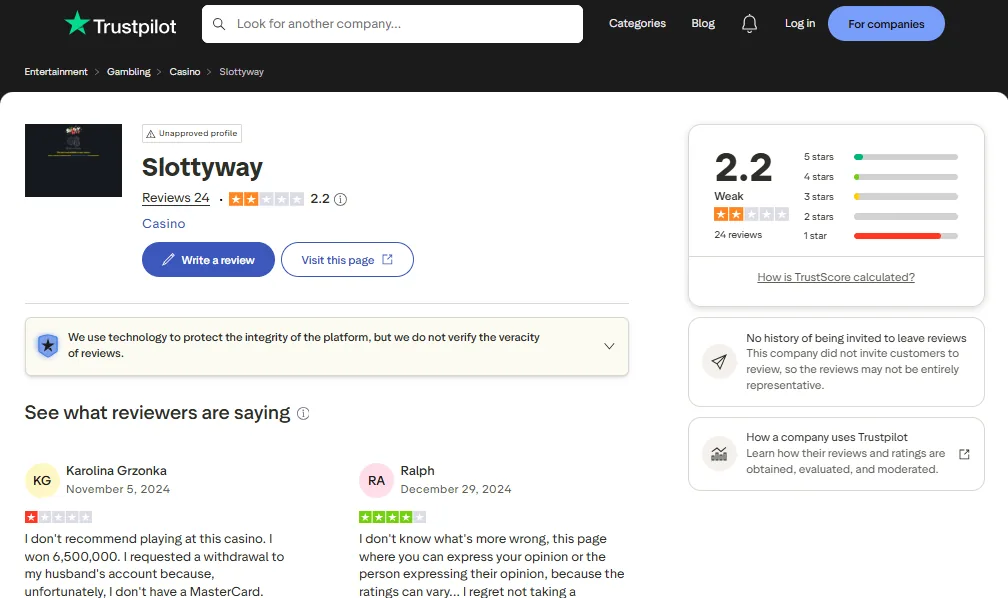Open the Blog menu item
Screen dimensions: 1008x598
click(703, 23)
